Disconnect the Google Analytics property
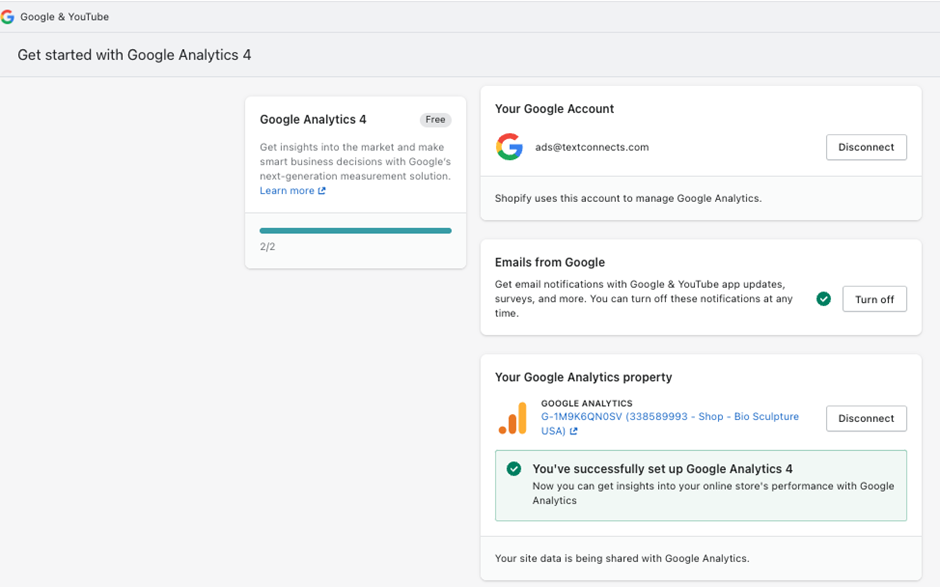940x587 pixels. [x=866, y=418]
